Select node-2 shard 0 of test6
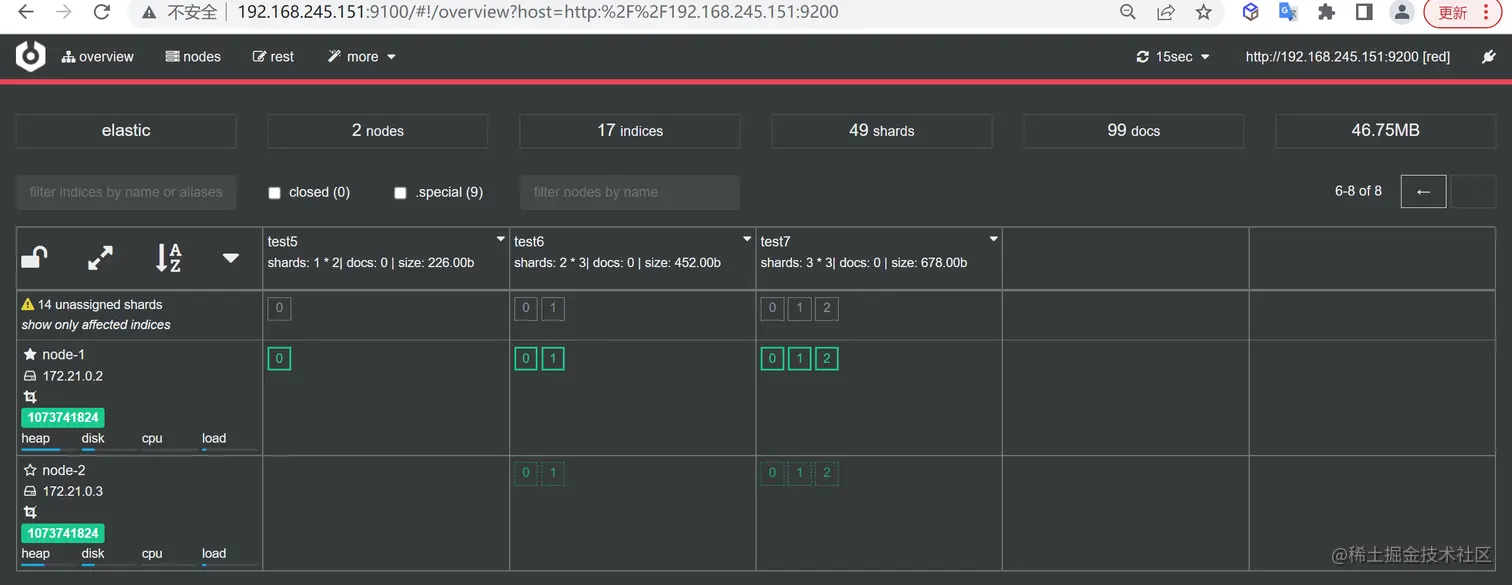 point(526,473)
